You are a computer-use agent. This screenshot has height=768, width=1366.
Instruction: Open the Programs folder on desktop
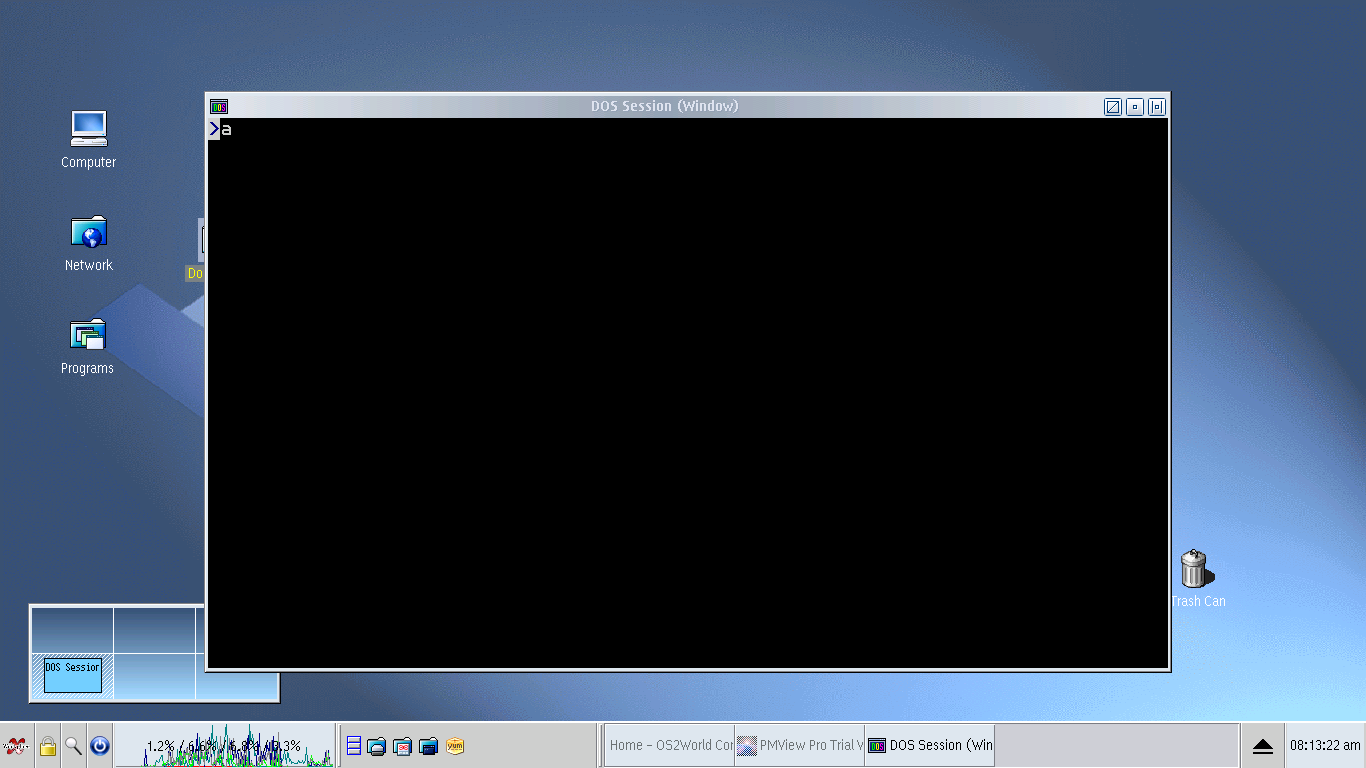[88, 335]
